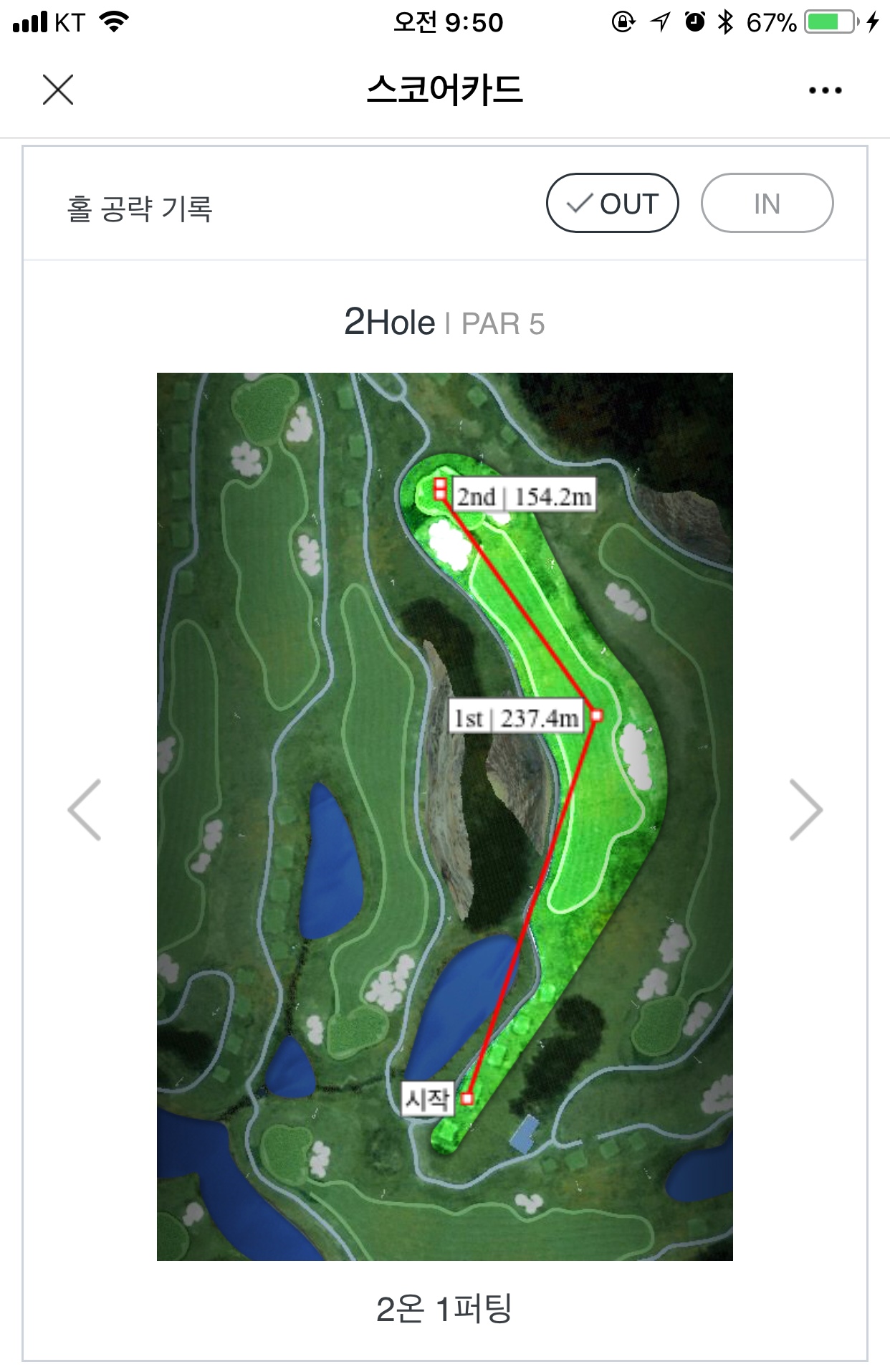
Task: Tap the 시작 start point marker
Action: point(467,1098)
